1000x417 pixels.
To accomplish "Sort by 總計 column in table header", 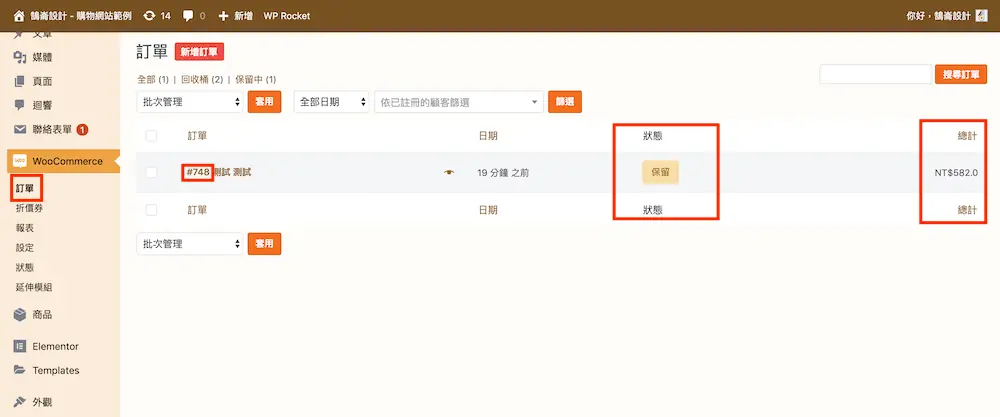I will pos(967,136).
